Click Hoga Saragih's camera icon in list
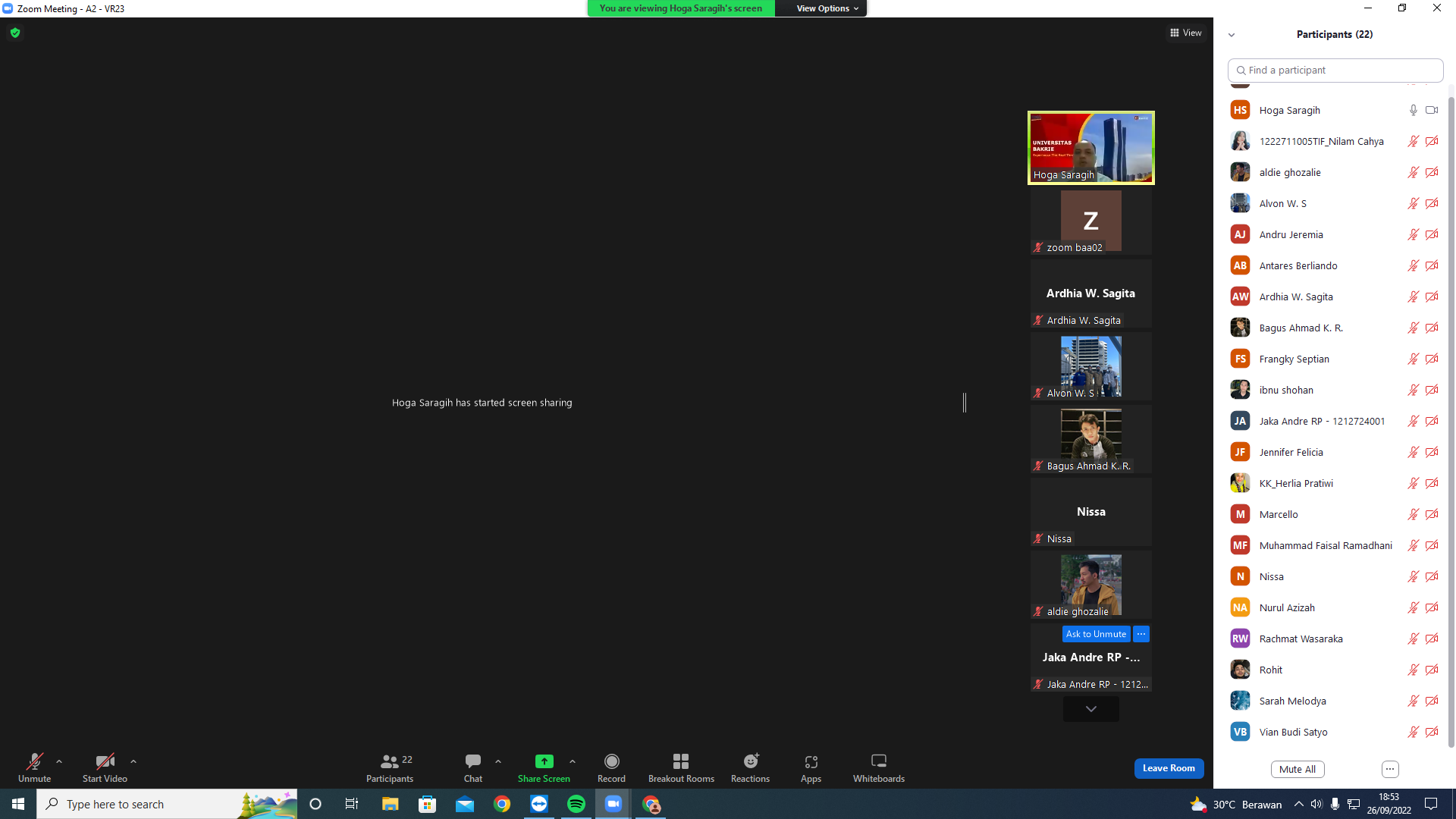Image resolution: width=1456 pixels, height=819 pixels. click(x=1432, y=110)
